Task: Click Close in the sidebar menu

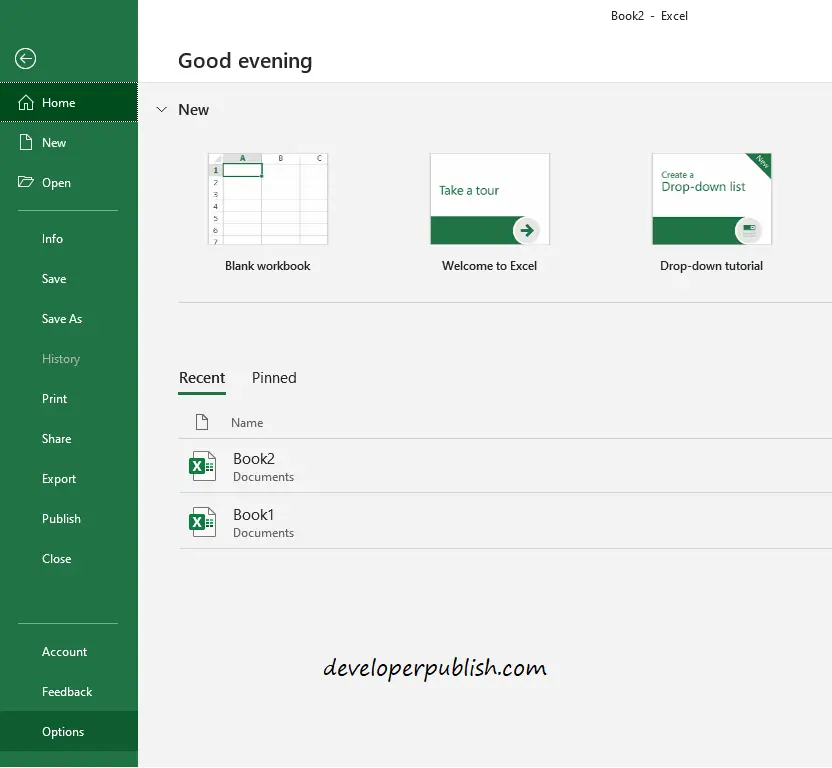Action: 69,558
